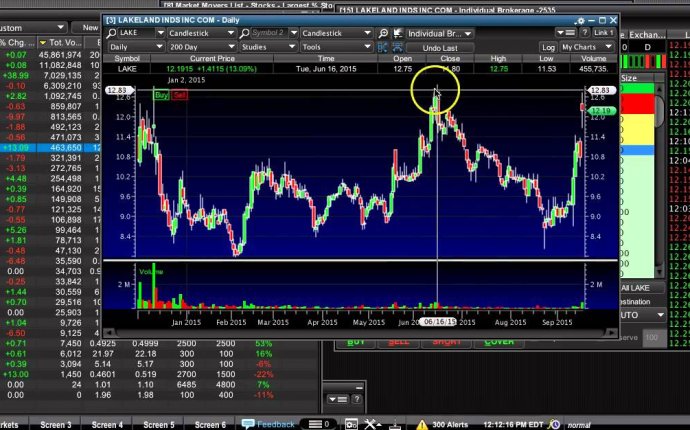Click the bright green level 2 price band
The image size is (690, 430).
[637, 88]
